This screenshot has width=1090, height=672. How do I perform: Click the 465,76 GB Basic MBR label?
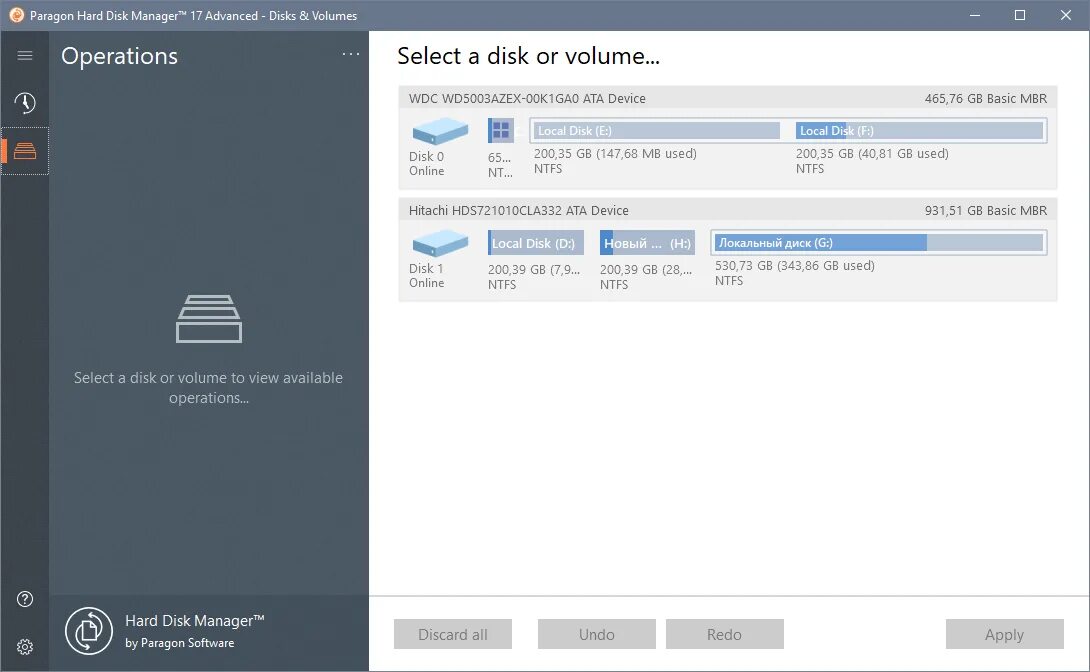986,99
